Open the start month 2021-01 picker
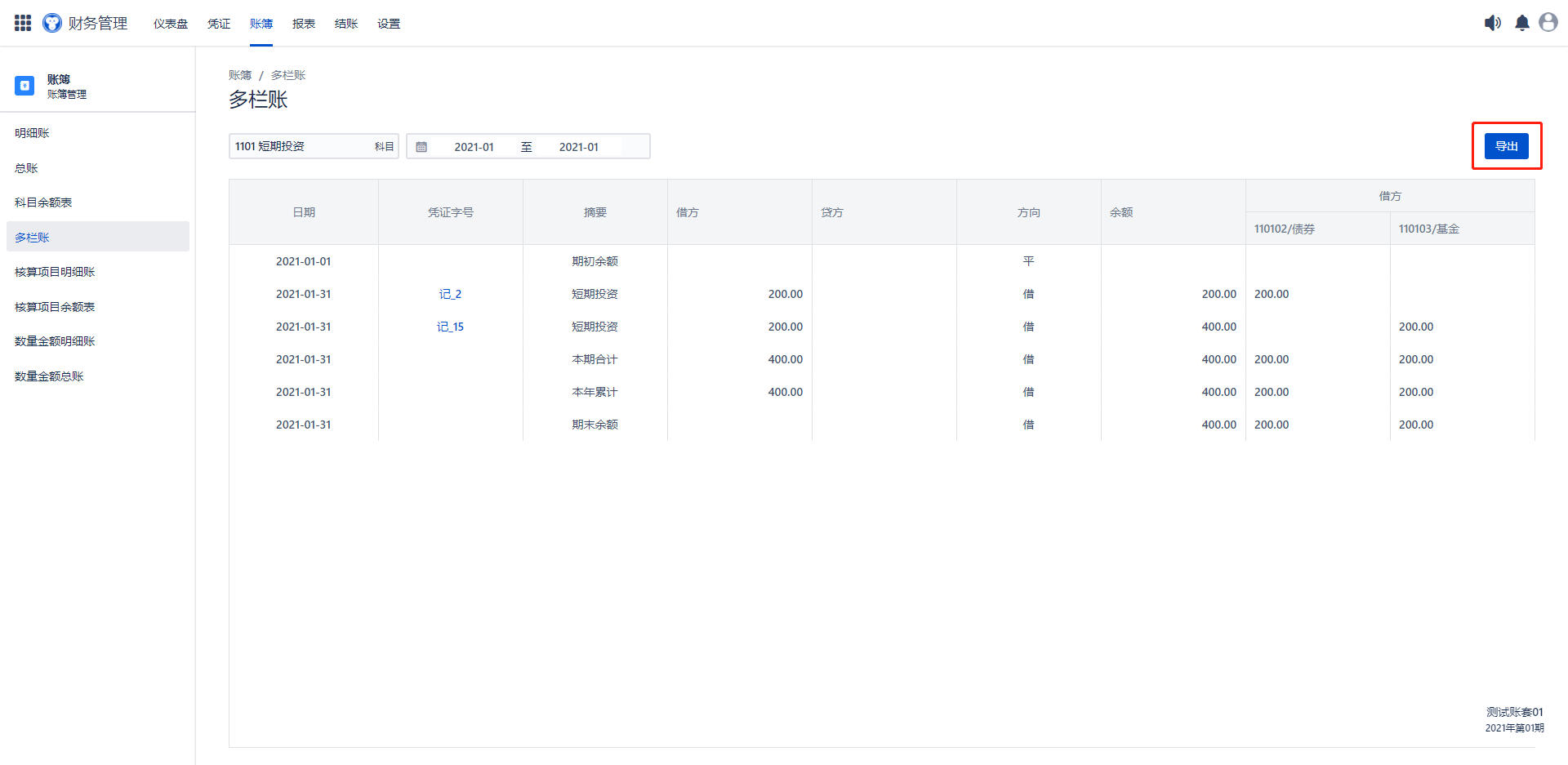The width and height of the screenshot is (1568, 765). [x=474, y=147]
